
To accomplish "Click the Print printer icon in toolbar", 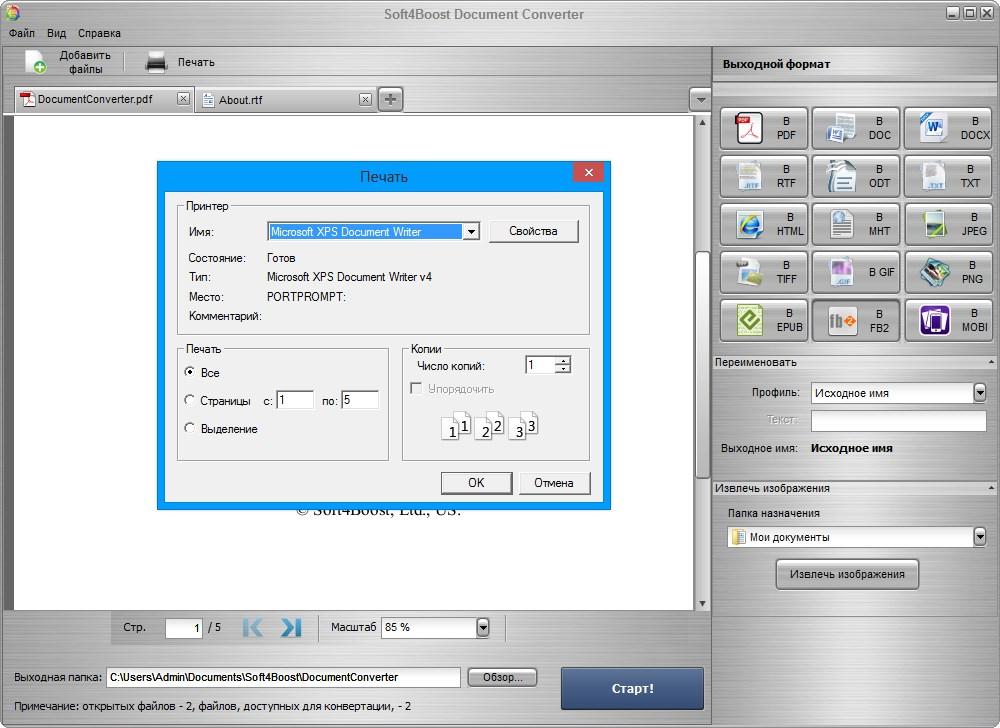I will pos(156,62).
